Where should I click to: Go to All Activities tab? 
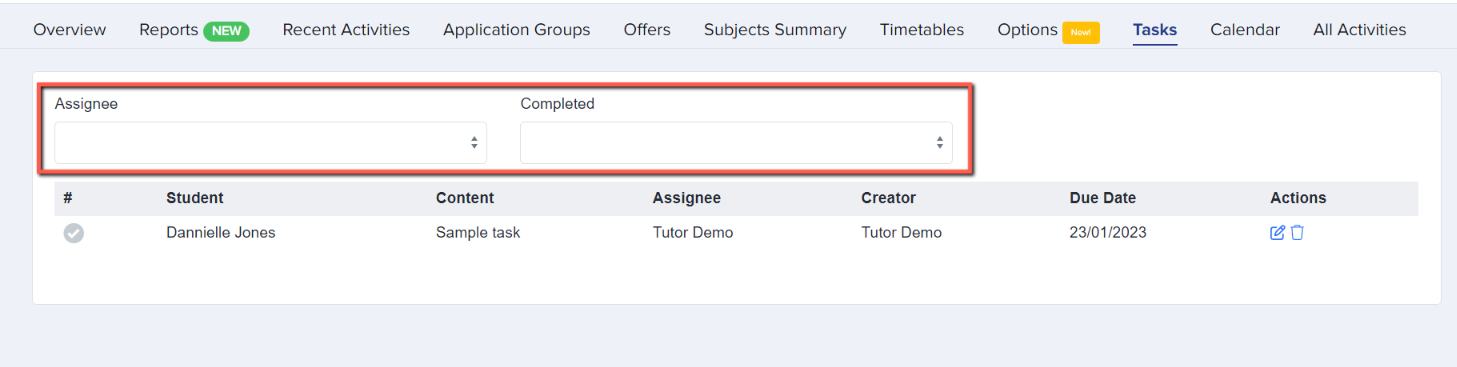(1360, 30)
